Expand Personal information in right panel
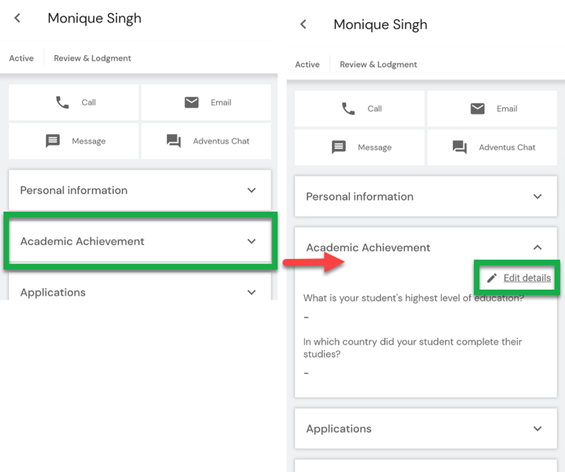The width and height of the screenshot is (565, 472). click(x=426, y=196)
